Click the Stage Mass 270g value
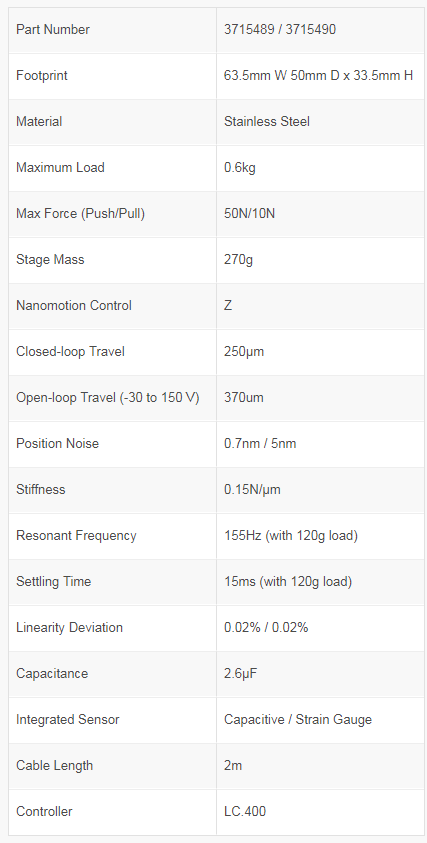427x843 pixels. (x=238, y=260)
